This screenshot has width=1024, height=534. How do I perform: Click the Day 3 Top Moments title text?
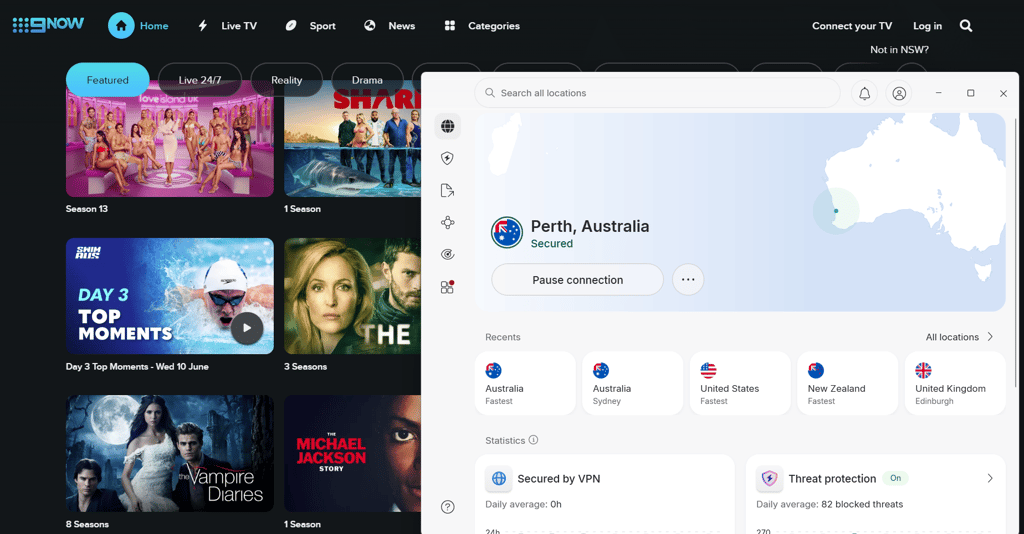[137, 367]
